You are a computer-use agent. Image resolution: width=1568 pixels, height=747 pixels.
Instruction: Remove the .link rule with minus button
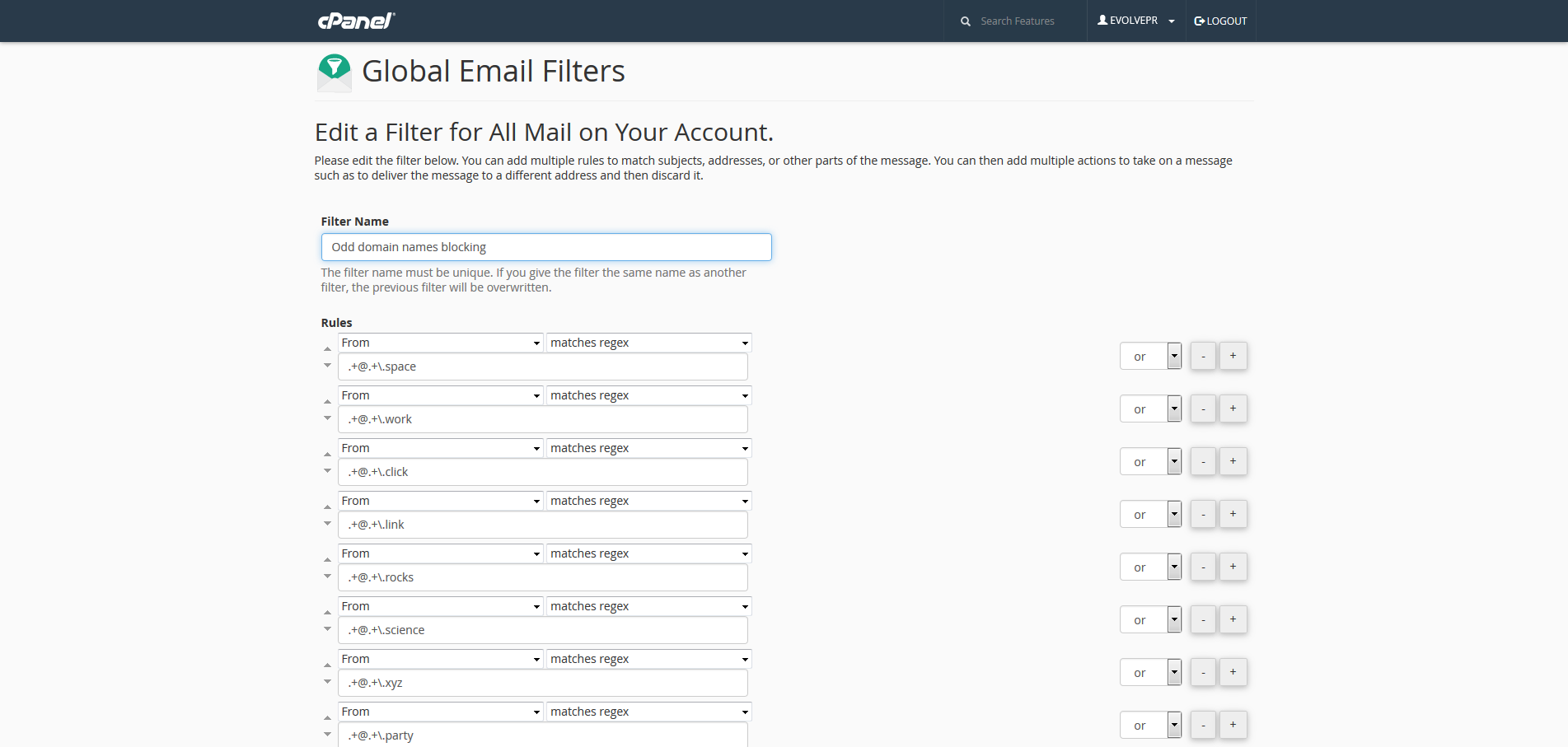point(1203,514)
